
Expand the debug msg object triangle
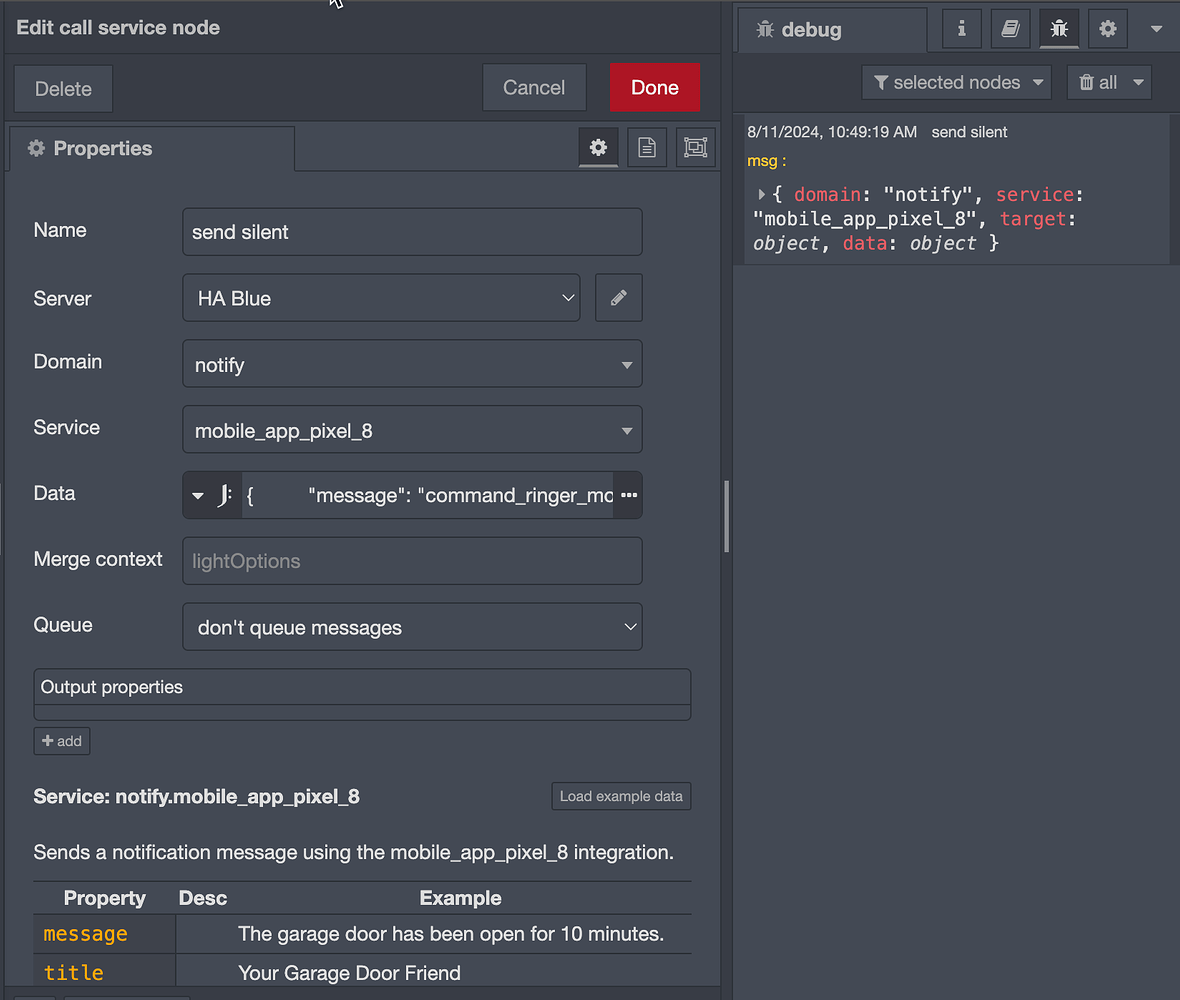coord(762,195)
